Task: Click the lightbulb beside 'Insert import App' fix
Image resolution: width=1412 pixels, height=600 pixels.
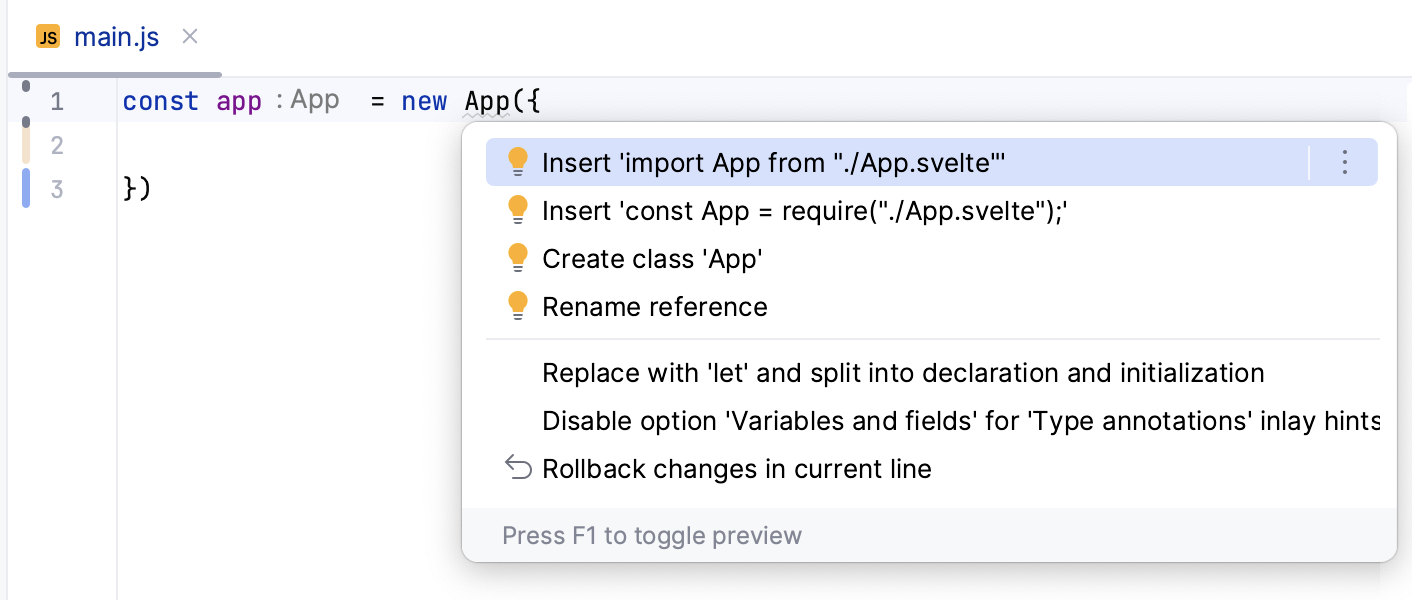Action: (518, 161)
